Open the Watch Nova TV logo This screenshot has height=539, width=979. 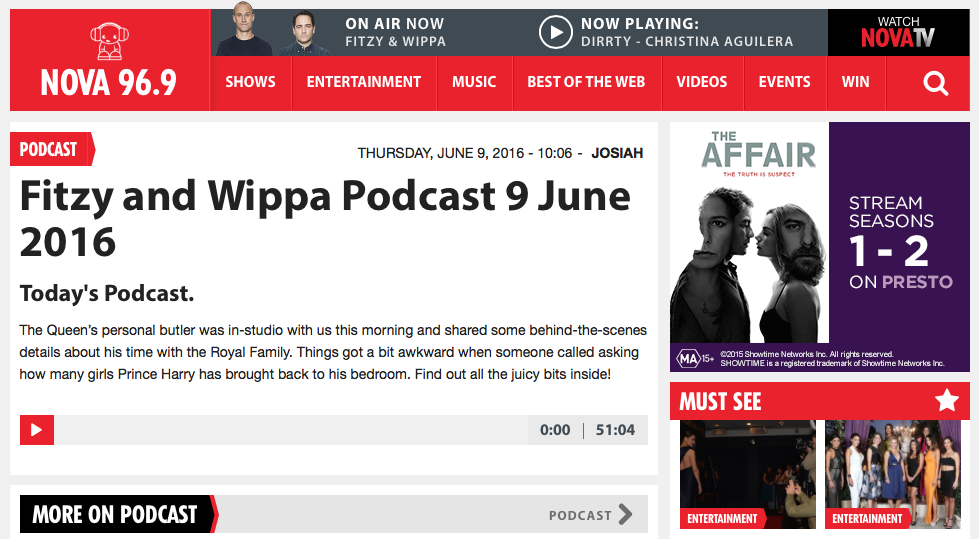click(898, 32)
